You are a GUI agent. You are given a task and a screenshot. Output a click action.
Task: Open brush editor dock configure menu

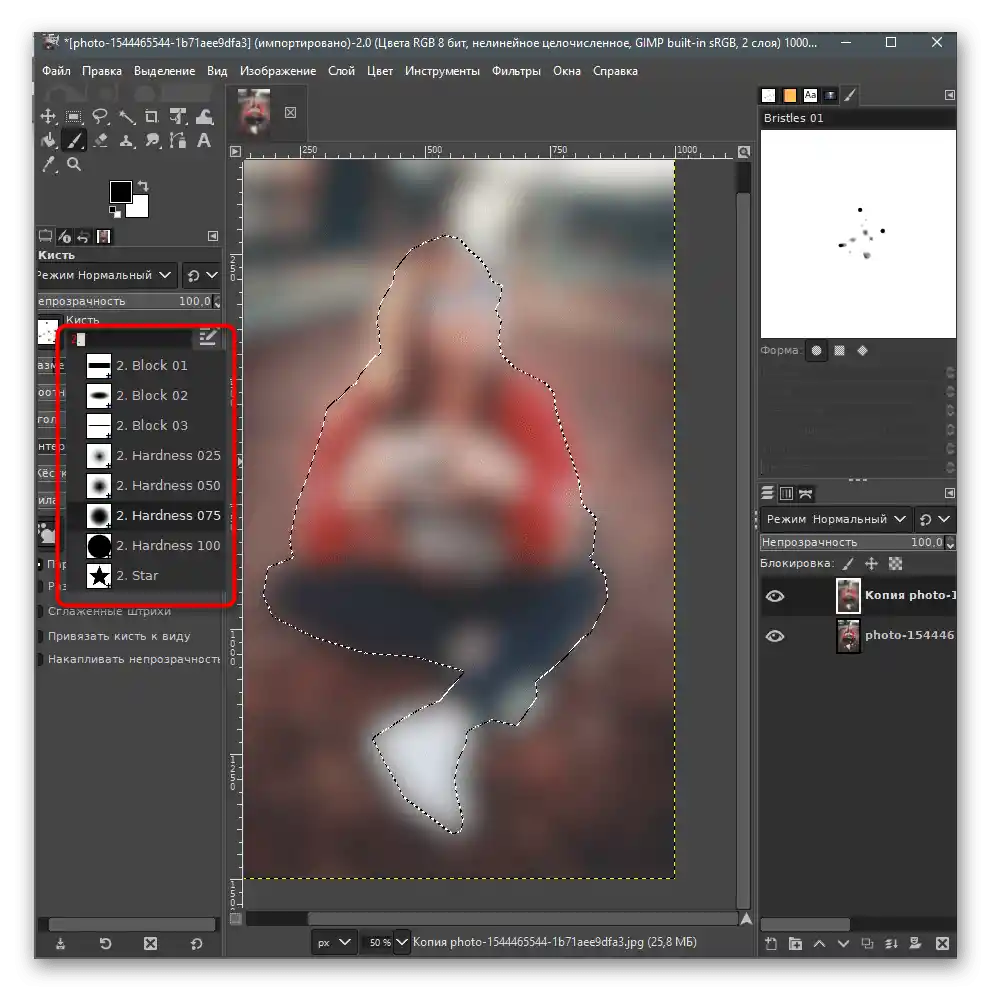(949, 95)
